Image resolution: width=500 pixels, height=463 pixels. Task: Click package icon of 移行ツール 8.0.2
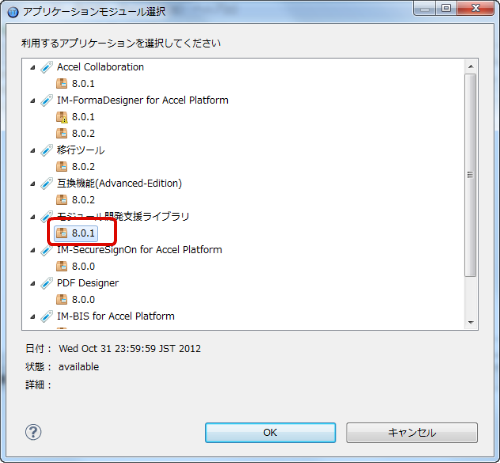point(61,166)
